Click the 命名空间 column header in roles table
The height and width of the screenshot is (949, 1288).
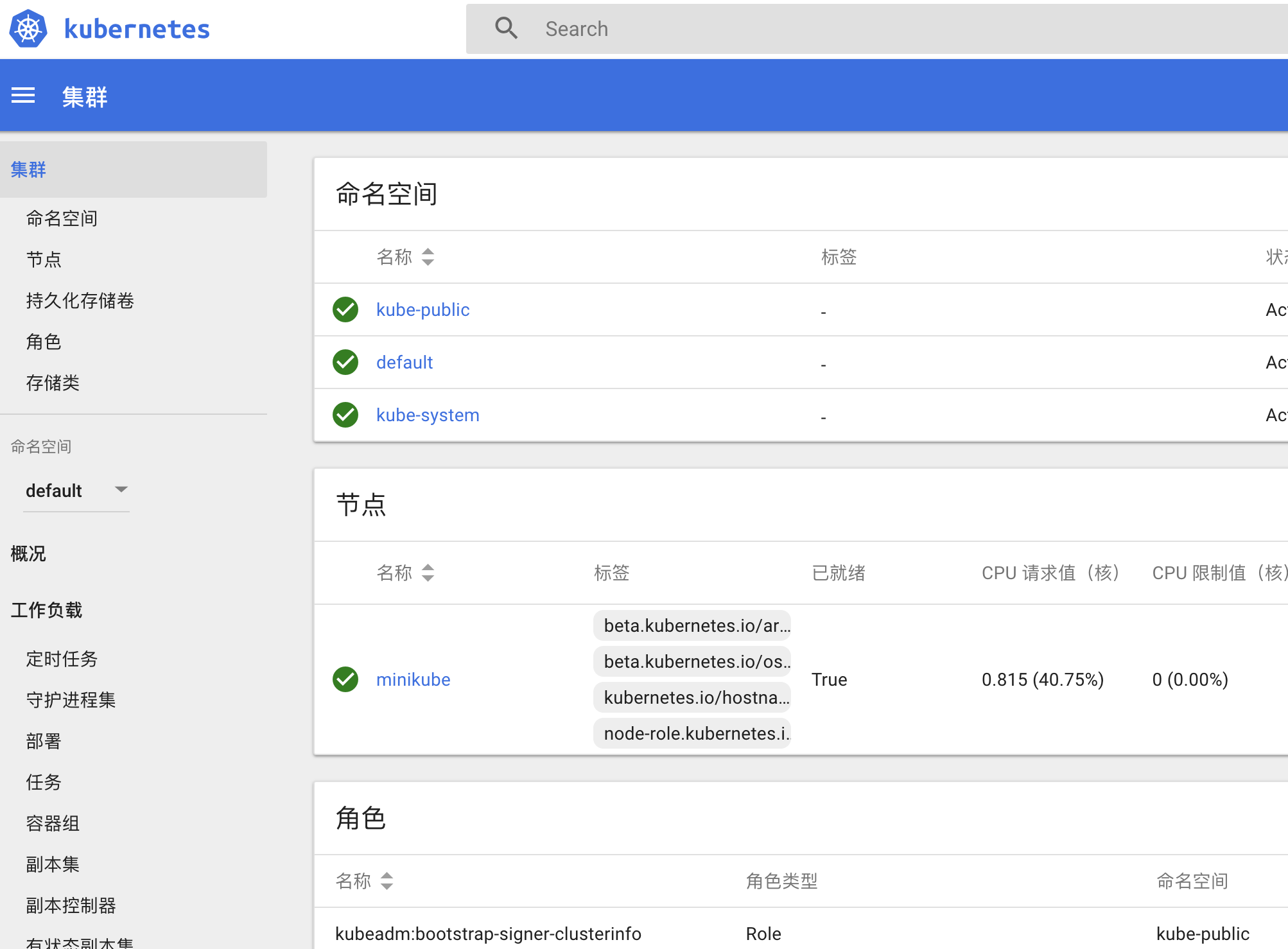[x=1192, y=881]
